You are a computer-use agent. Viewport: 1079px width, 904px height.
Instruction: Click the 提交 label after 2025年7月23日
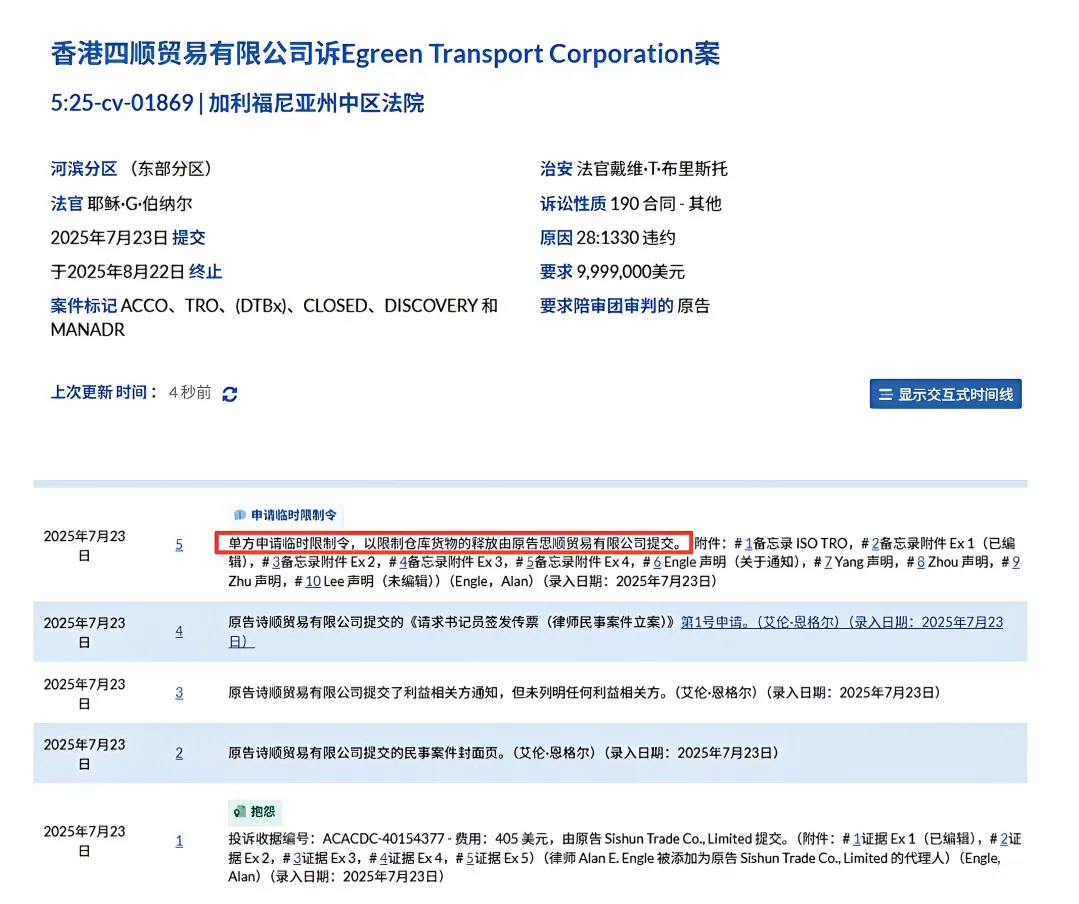189,237
